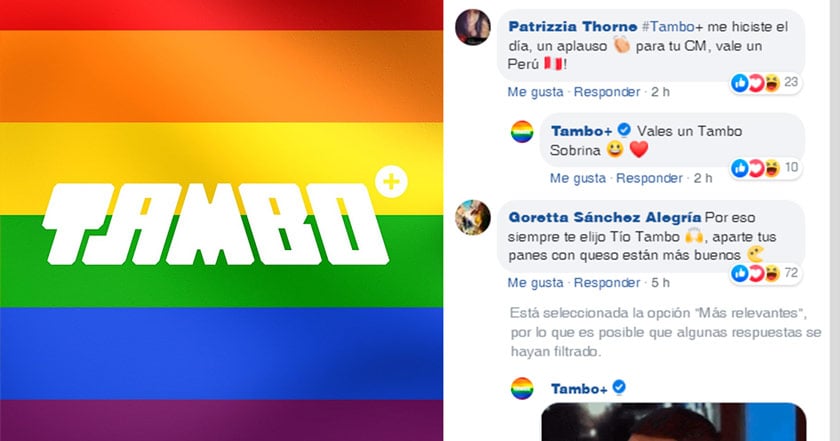
Task: Reply to Patrizzia Thorne's comment
Action: [607, 92]
